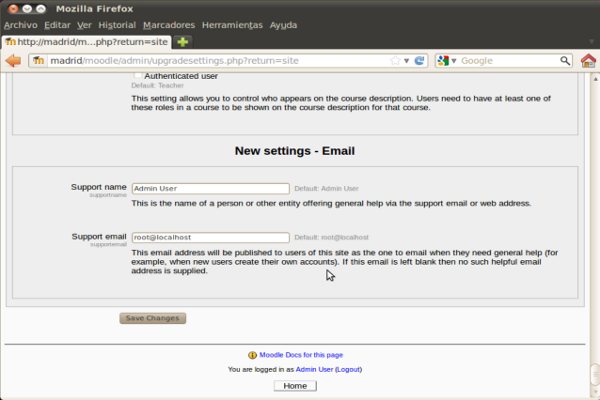Image resolution: width=600 pixels, height=400 pixels.
Task: Click the Save Changes button
Action: click(x=152, y=318)
